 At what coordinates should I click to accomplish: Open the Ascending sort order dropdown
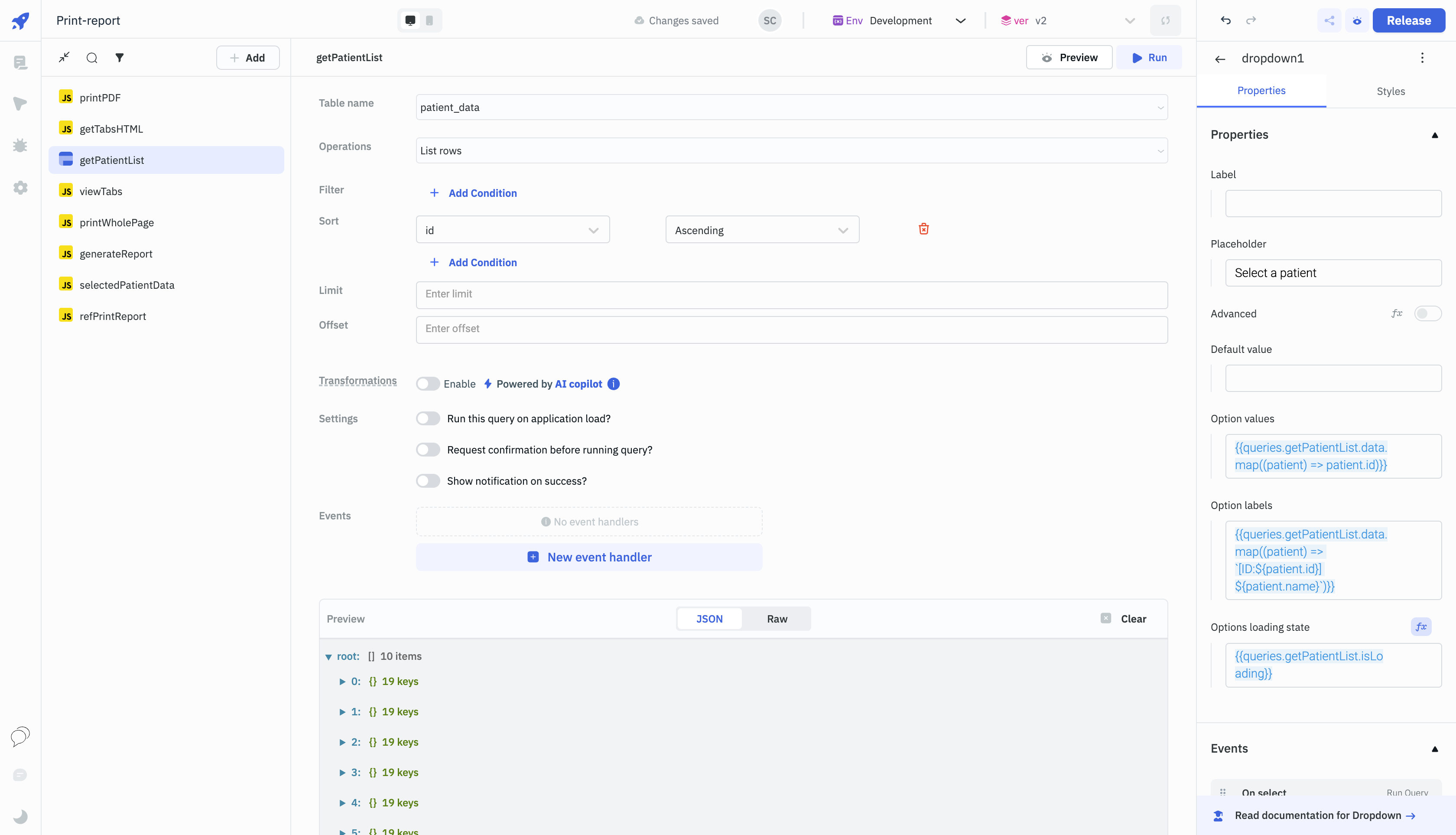pos(762,230)
